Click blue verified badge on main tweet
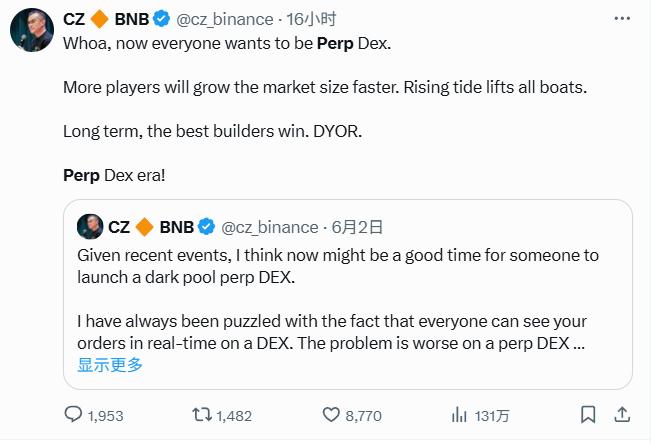Screen dimensions: 651x444 click(161, 17)
